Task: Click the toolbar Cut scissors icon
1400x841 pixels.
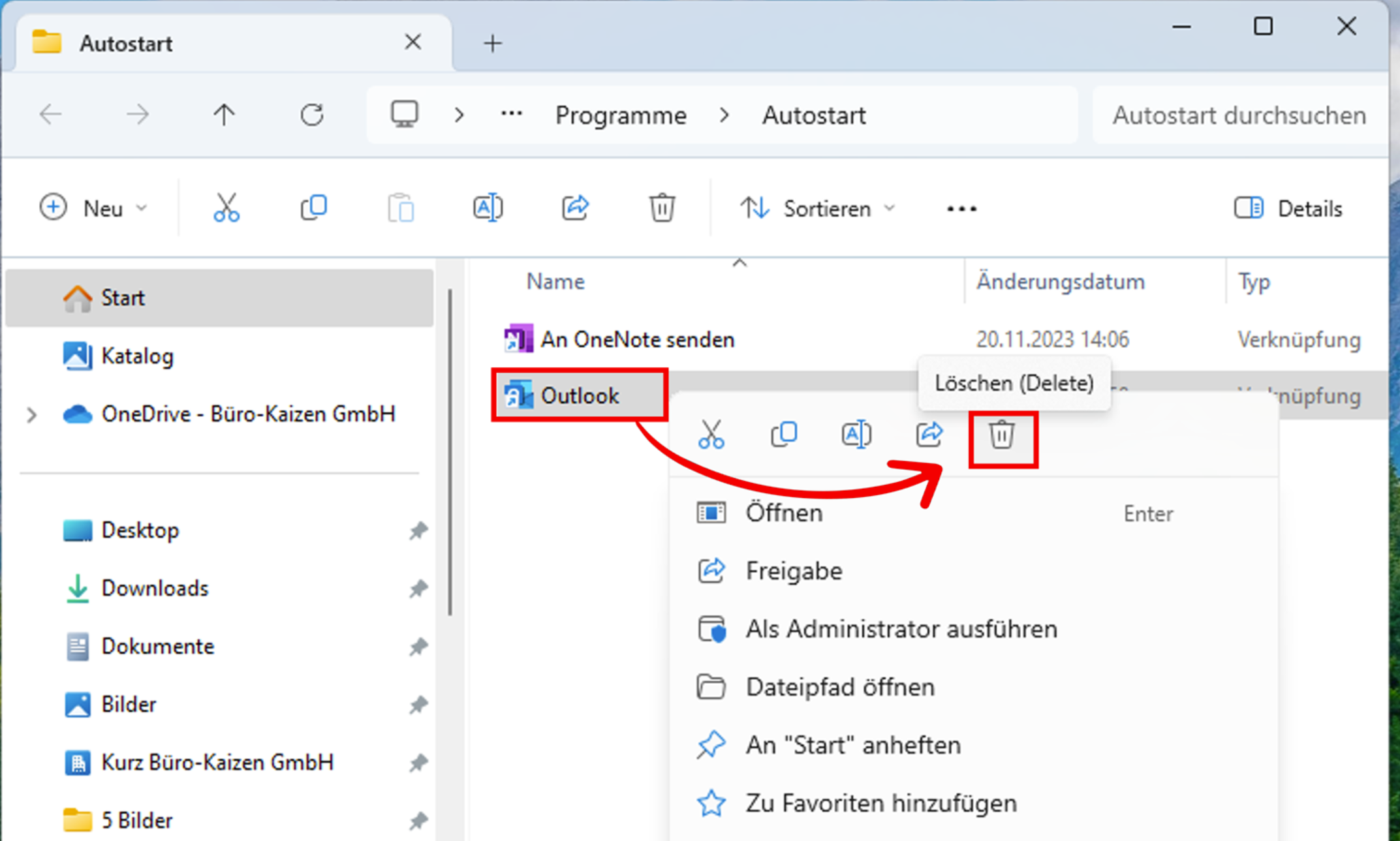Action: [226, 209]
